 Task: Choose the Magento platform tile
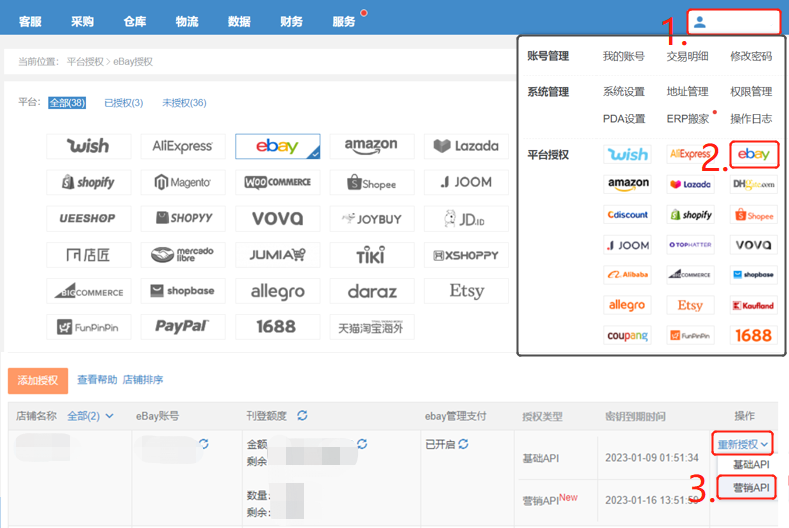coord(183,182)
